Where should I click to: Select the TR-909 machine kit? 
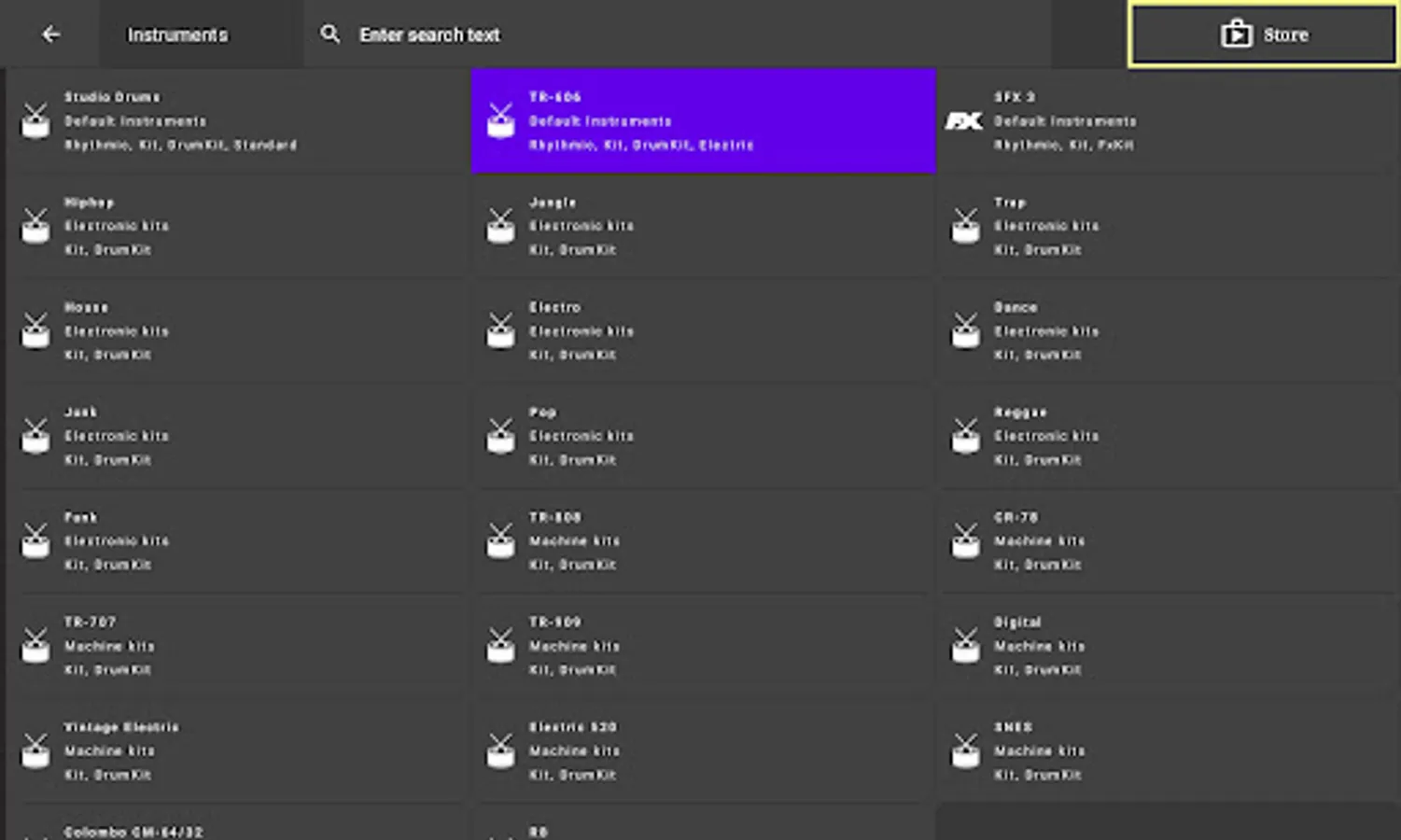(x=703, y=646)
